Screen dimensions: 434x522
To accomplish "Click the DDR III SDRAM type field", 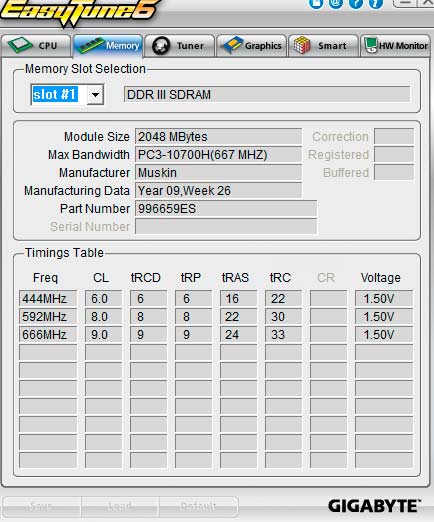I will pyautogui.click(x=267, y=95).
